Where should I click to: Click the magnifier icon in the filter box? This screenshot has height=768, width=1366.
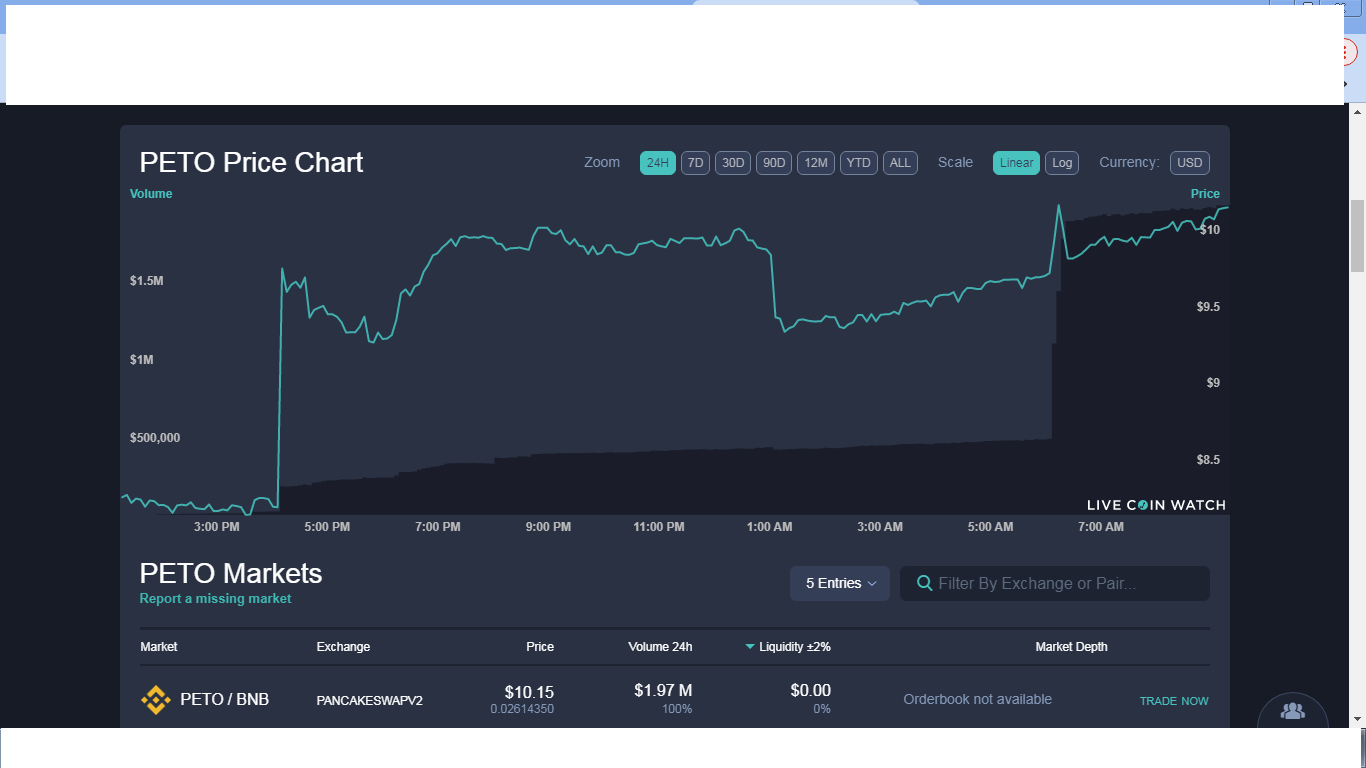pyautogui.click(x=925, y=583)
